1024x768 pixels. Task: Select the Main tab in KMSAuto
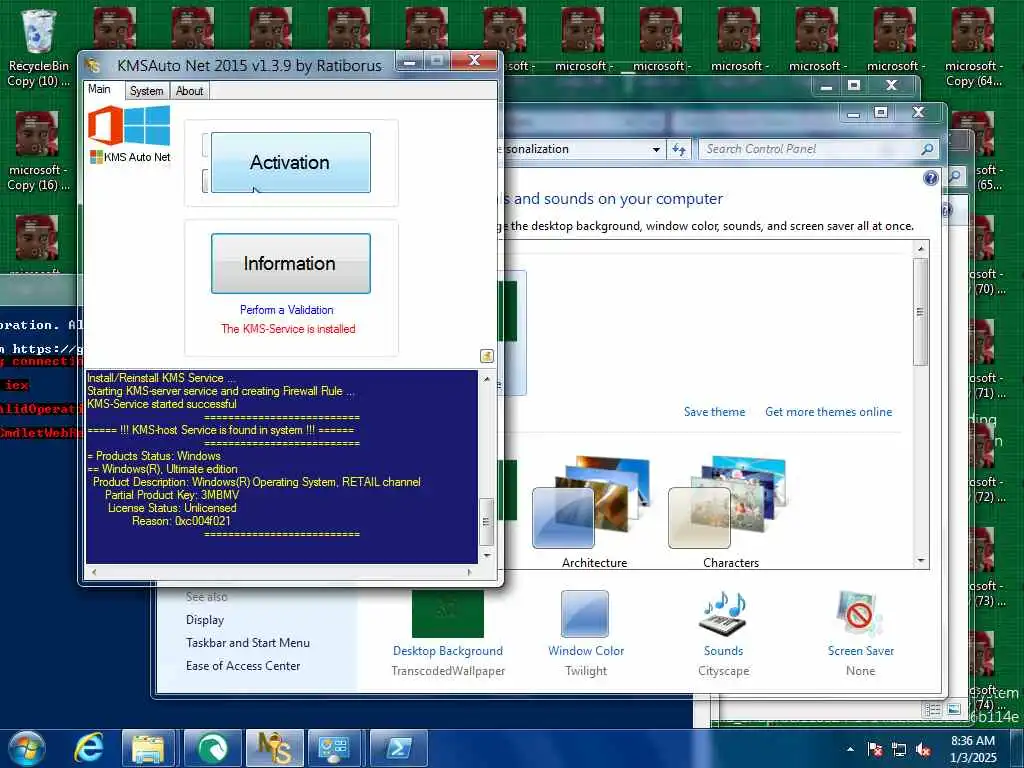99,89
